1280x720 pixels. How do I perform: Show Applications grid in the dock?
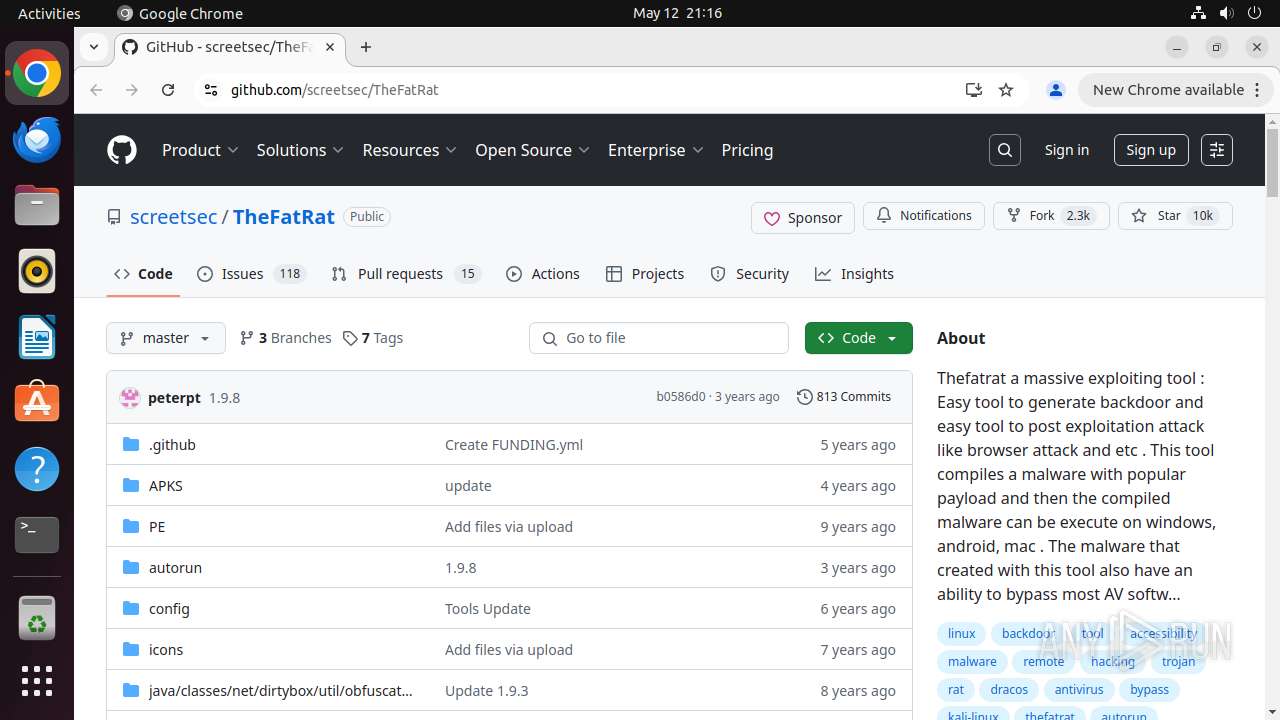click(x=37, y=681)
